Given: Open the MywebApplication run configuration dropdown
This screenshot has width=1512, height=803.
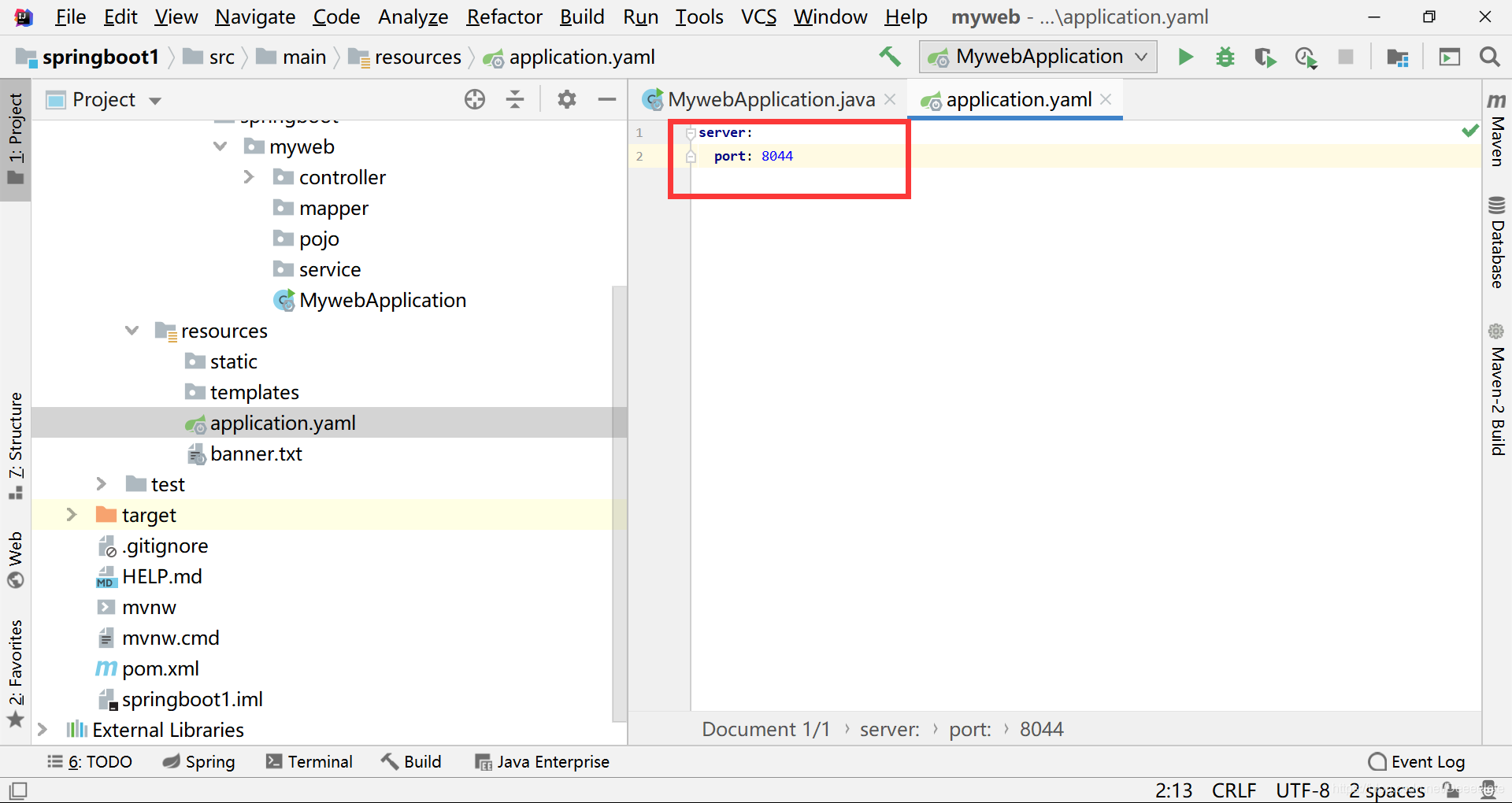Looking at the screenshot, I should coord(1038,57).
